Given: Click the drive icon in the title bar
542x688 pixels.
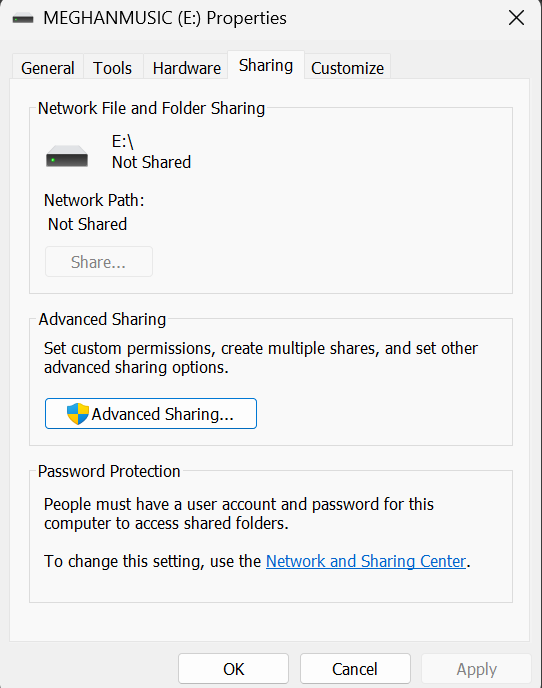Looking at the screenshot, I should (23, 18).
